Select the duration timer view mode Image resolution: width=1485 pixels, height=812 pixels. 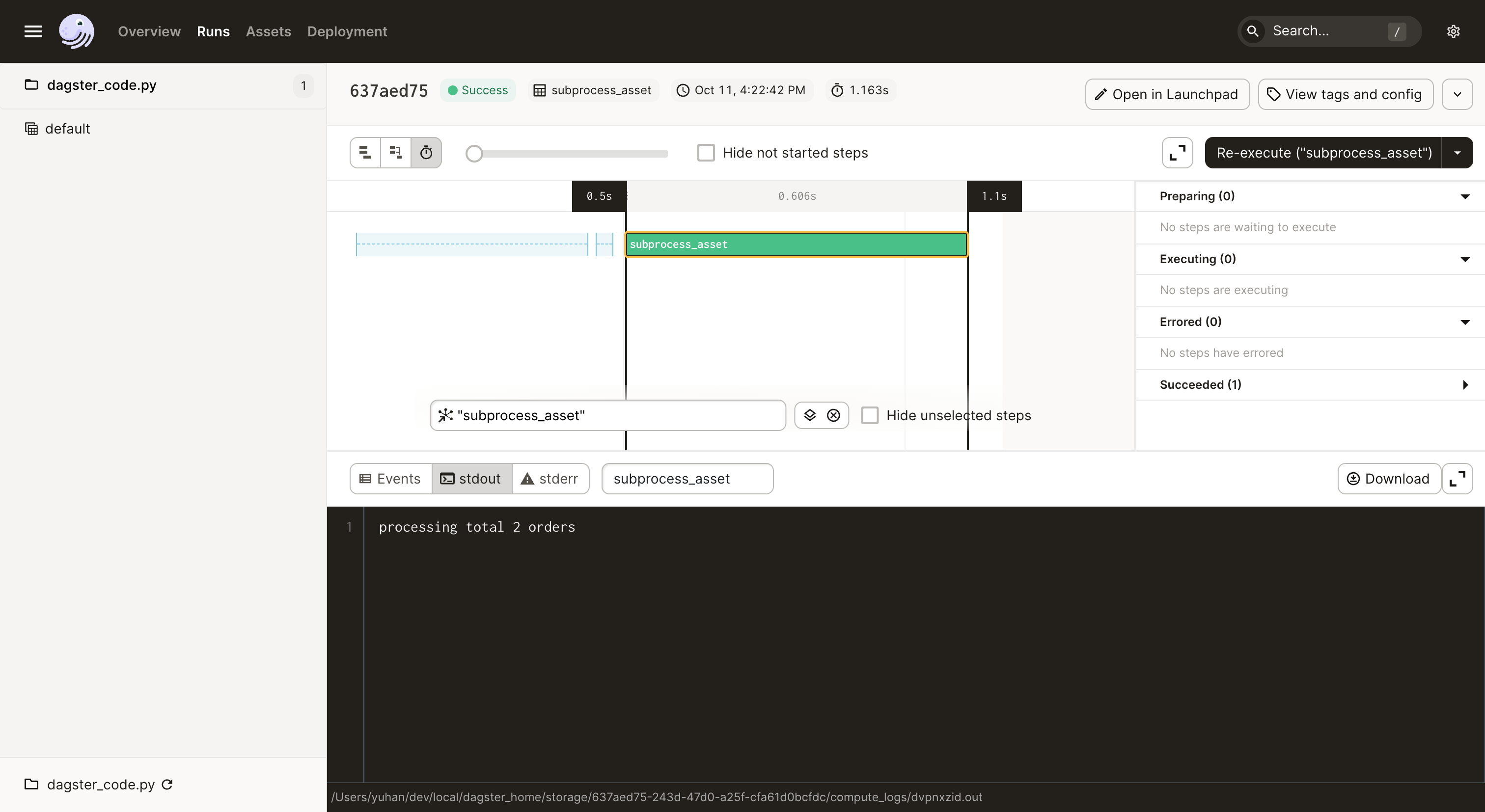click(x=426, y=152)
